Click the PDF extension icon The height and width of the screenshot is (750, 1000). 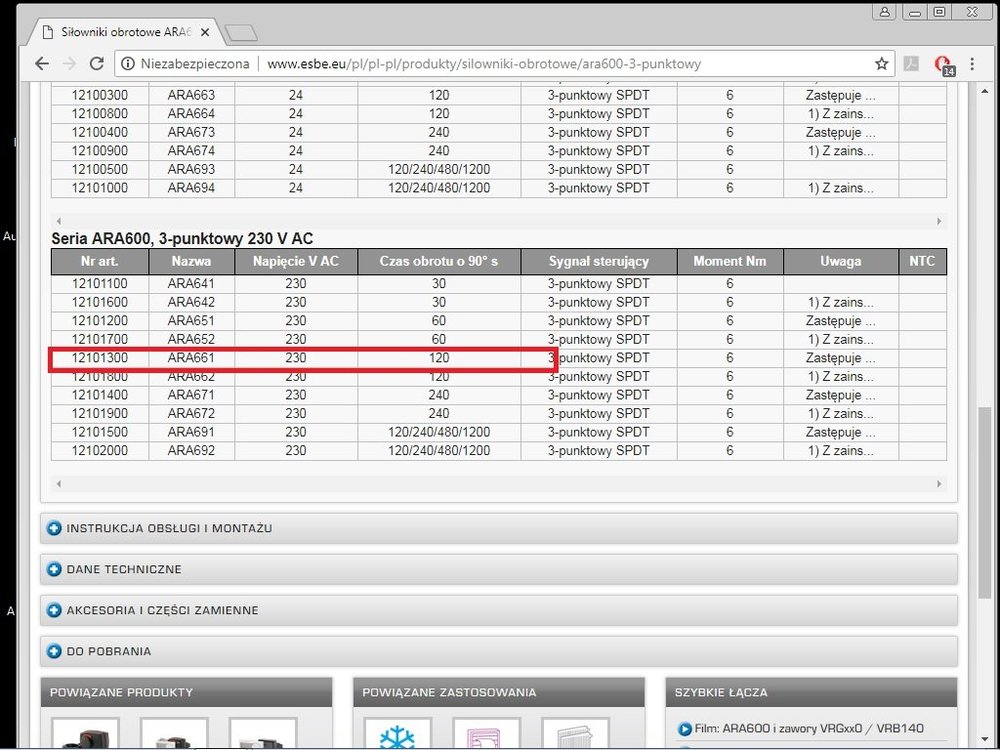[911, 63]
